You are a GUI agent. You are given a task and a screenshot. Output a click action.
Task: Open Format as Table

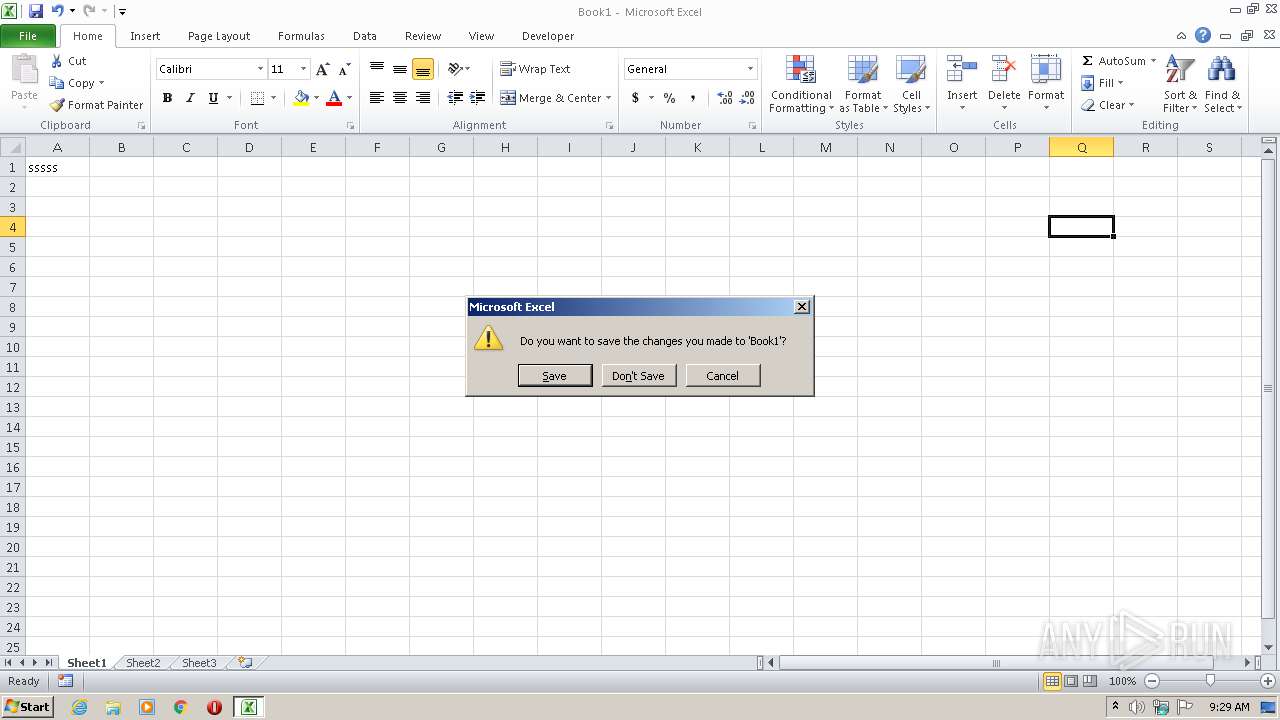coord(863,84)
